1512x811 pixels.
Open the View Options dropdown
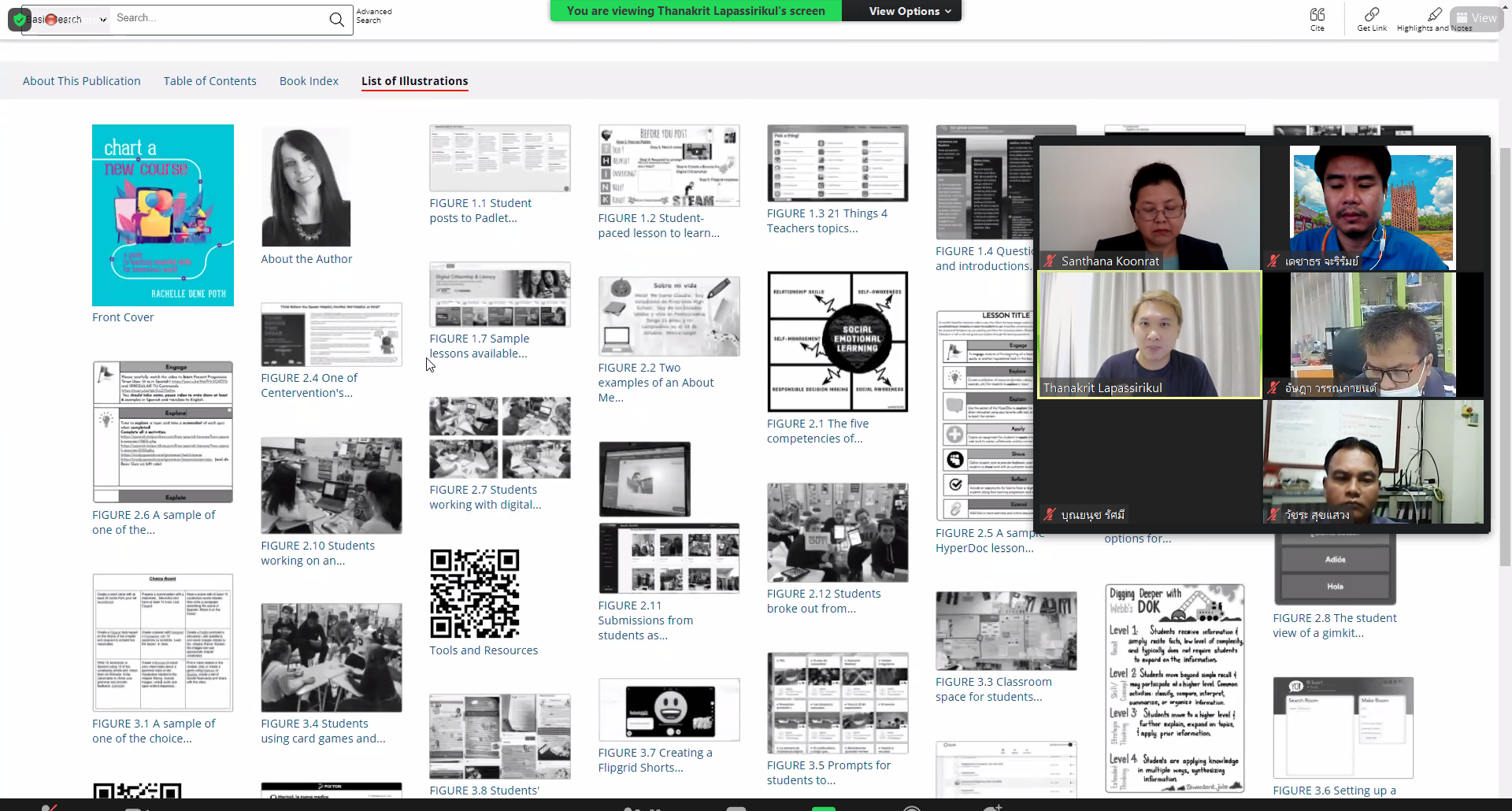pyautogui.click(x=910, y=11)
